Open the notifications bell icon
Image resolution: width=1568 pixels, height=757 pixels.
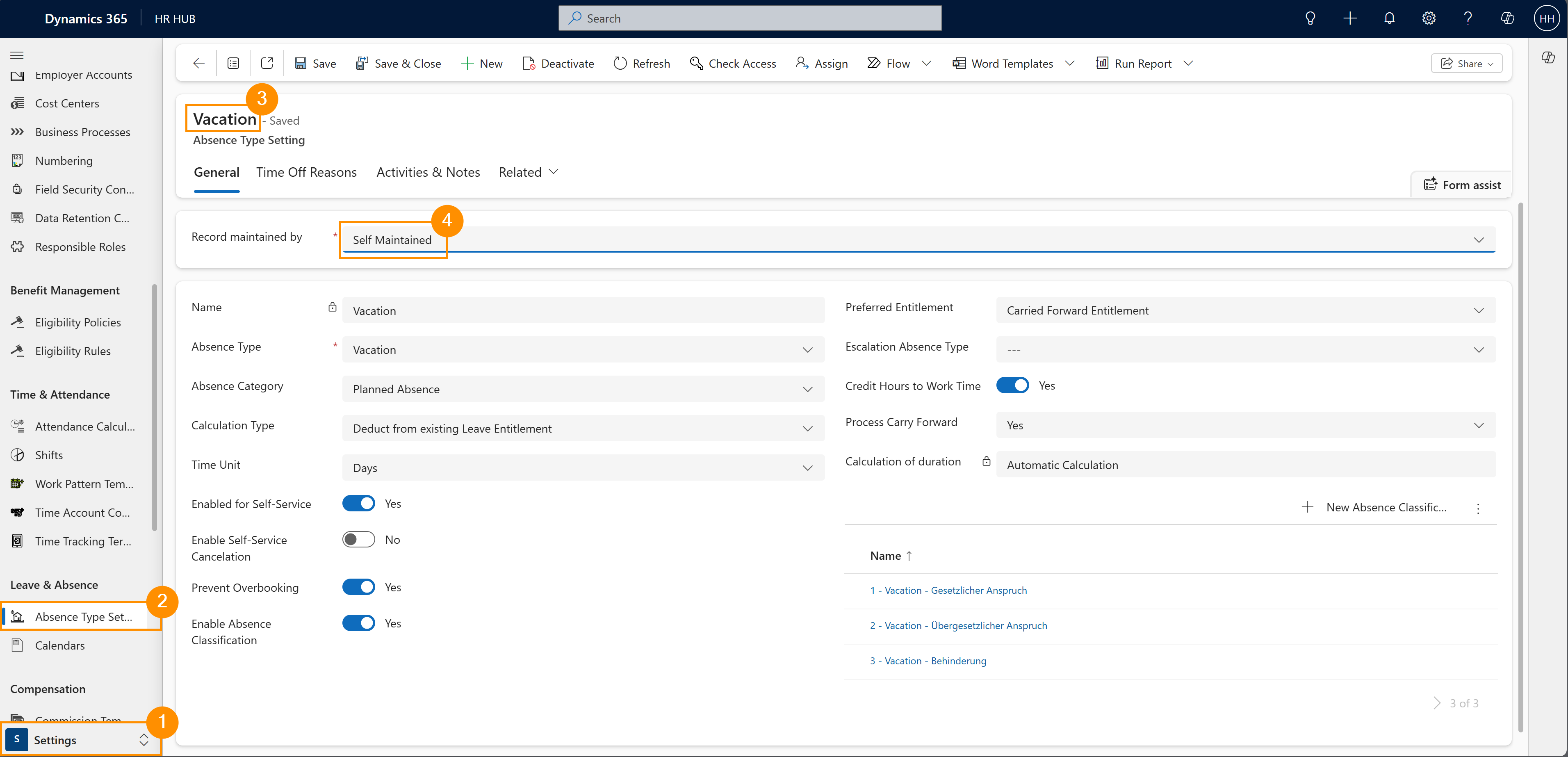coord(1389,18)
